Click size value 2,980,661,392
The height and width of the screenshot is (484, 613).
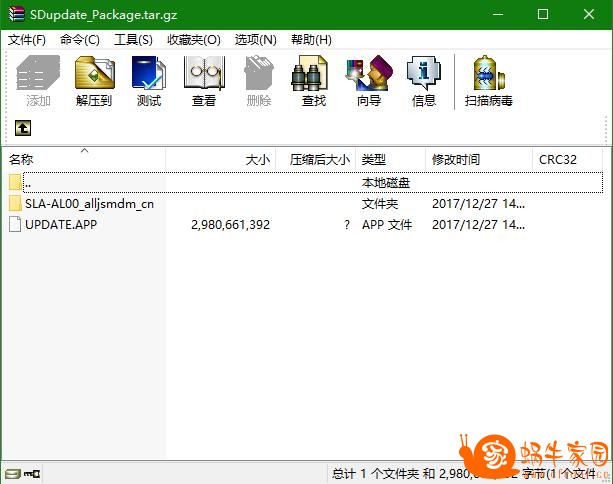tap(230, 224)
